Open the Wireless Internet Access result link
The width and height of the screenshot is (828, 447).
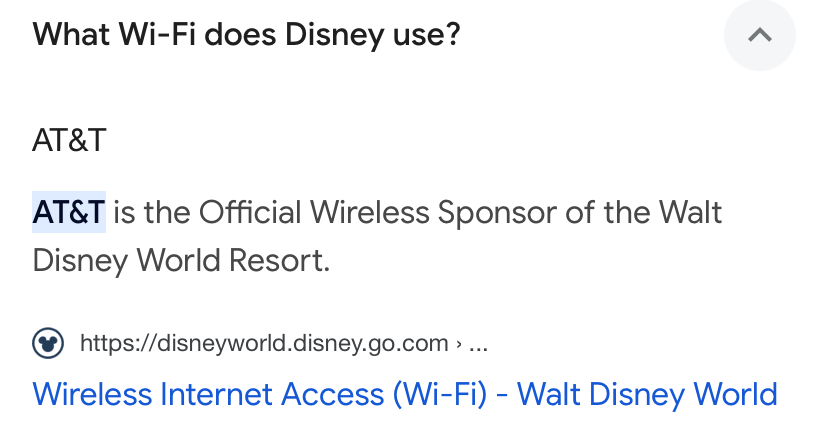tap(405, 393)
